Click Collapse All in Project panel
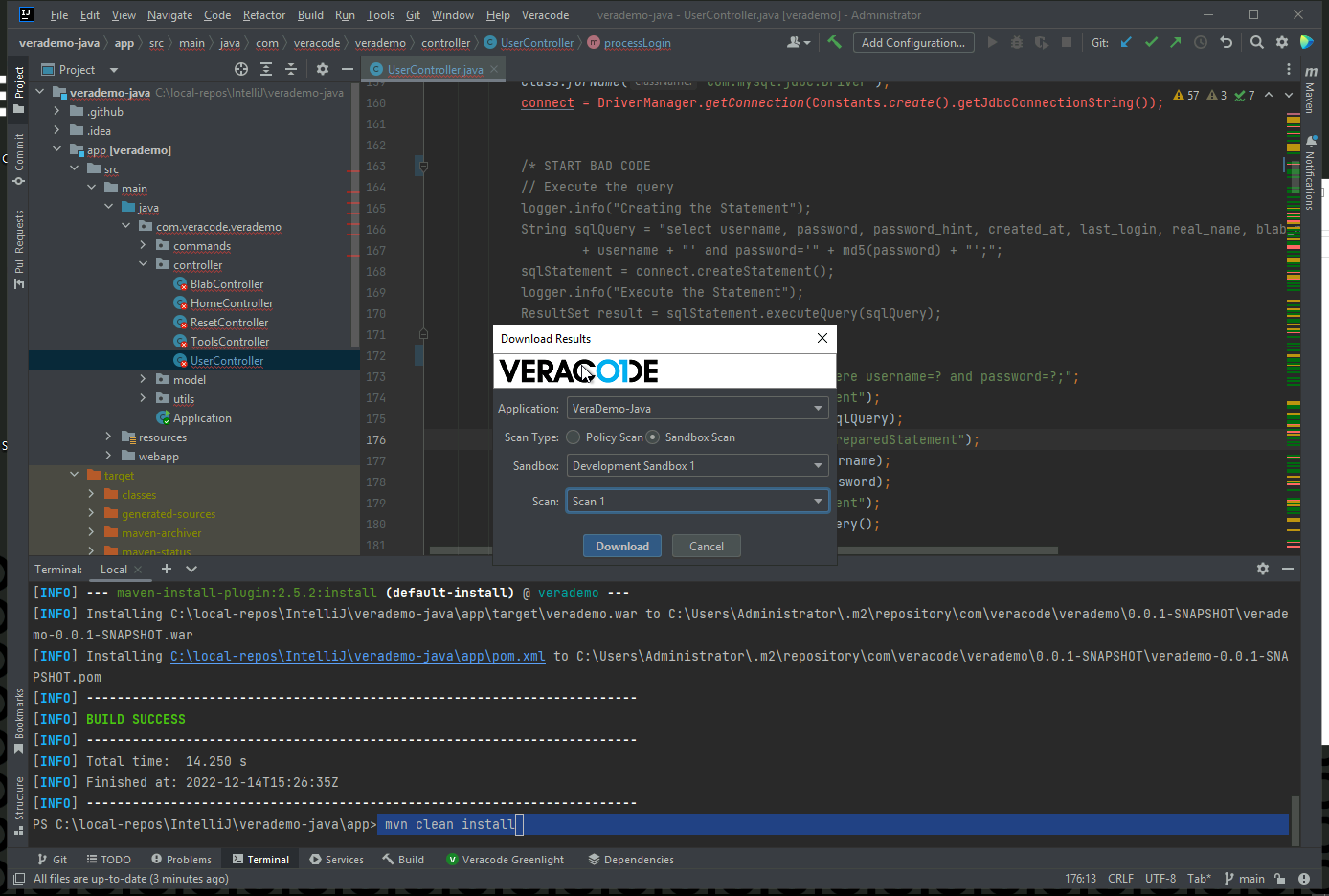This screenshot has width=1329, height=896. 291,69
